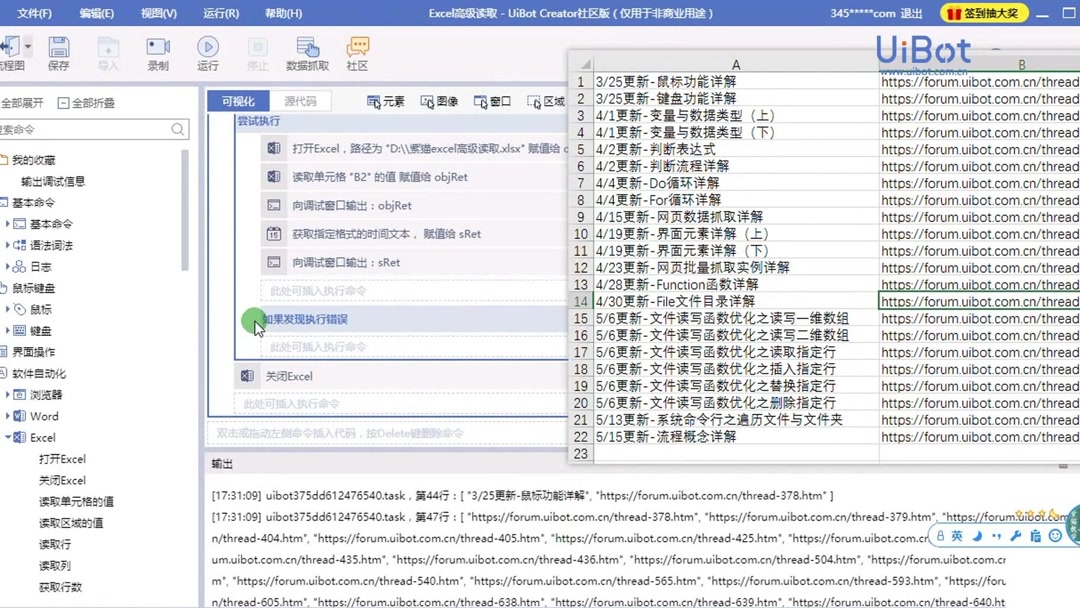Open the dropdown arrow beside 流程图
This screenshot has width=1080, height=608.
(x=28, y=44)
